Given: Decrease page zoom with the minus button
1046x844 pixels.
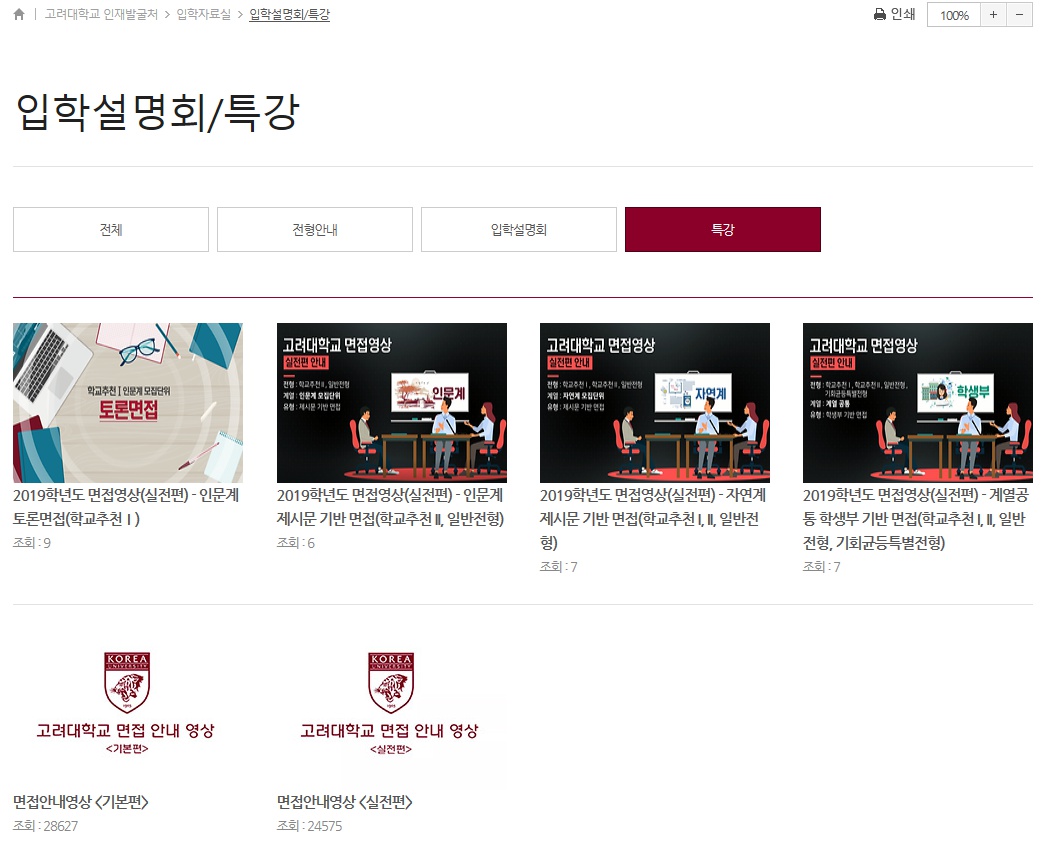Looking at the screenshot, I should (x=1019, y=15).
